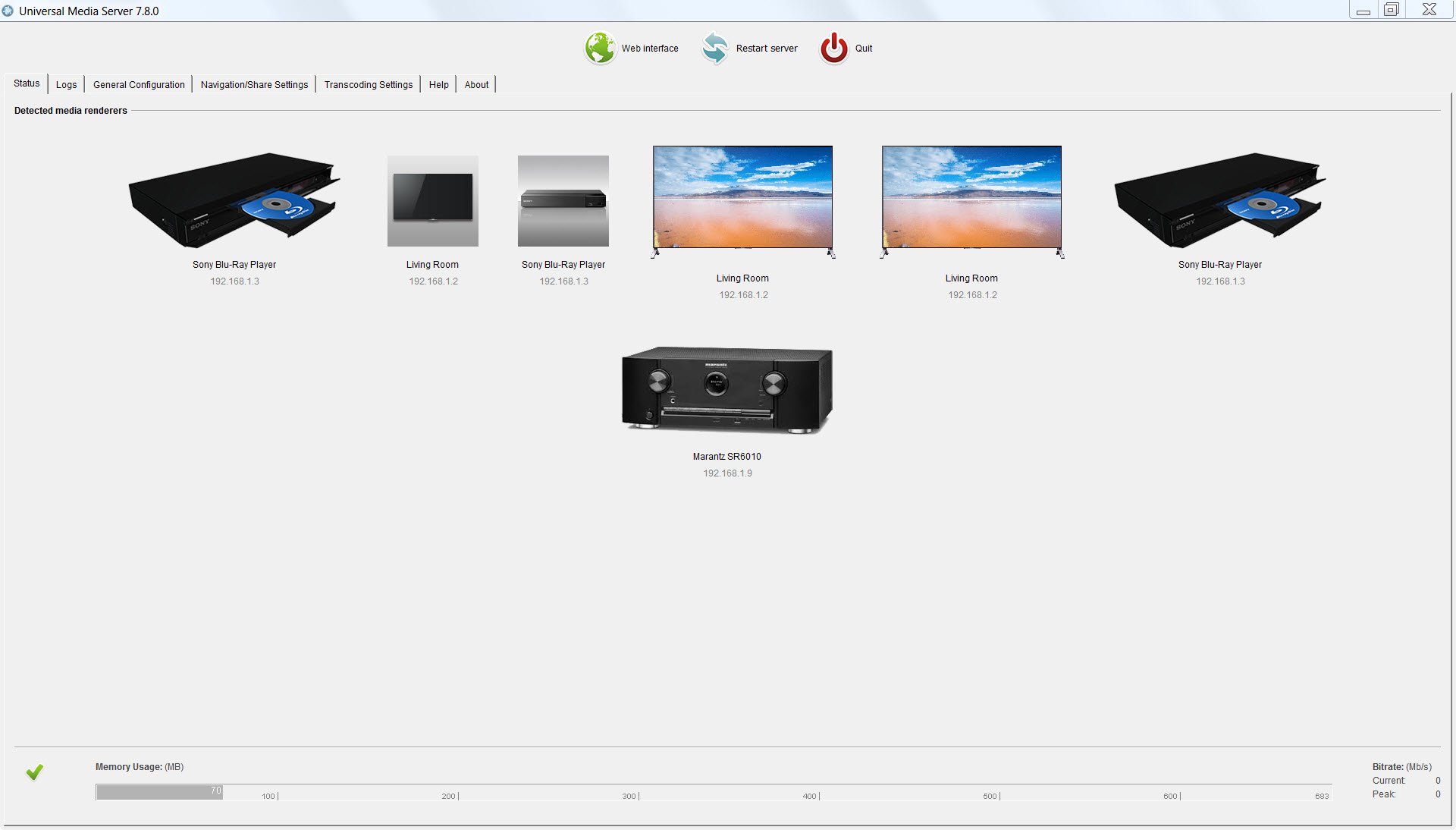Open the General Configuration tab
This screenshot has width=1456, height=830.
[x=139, y=85]
